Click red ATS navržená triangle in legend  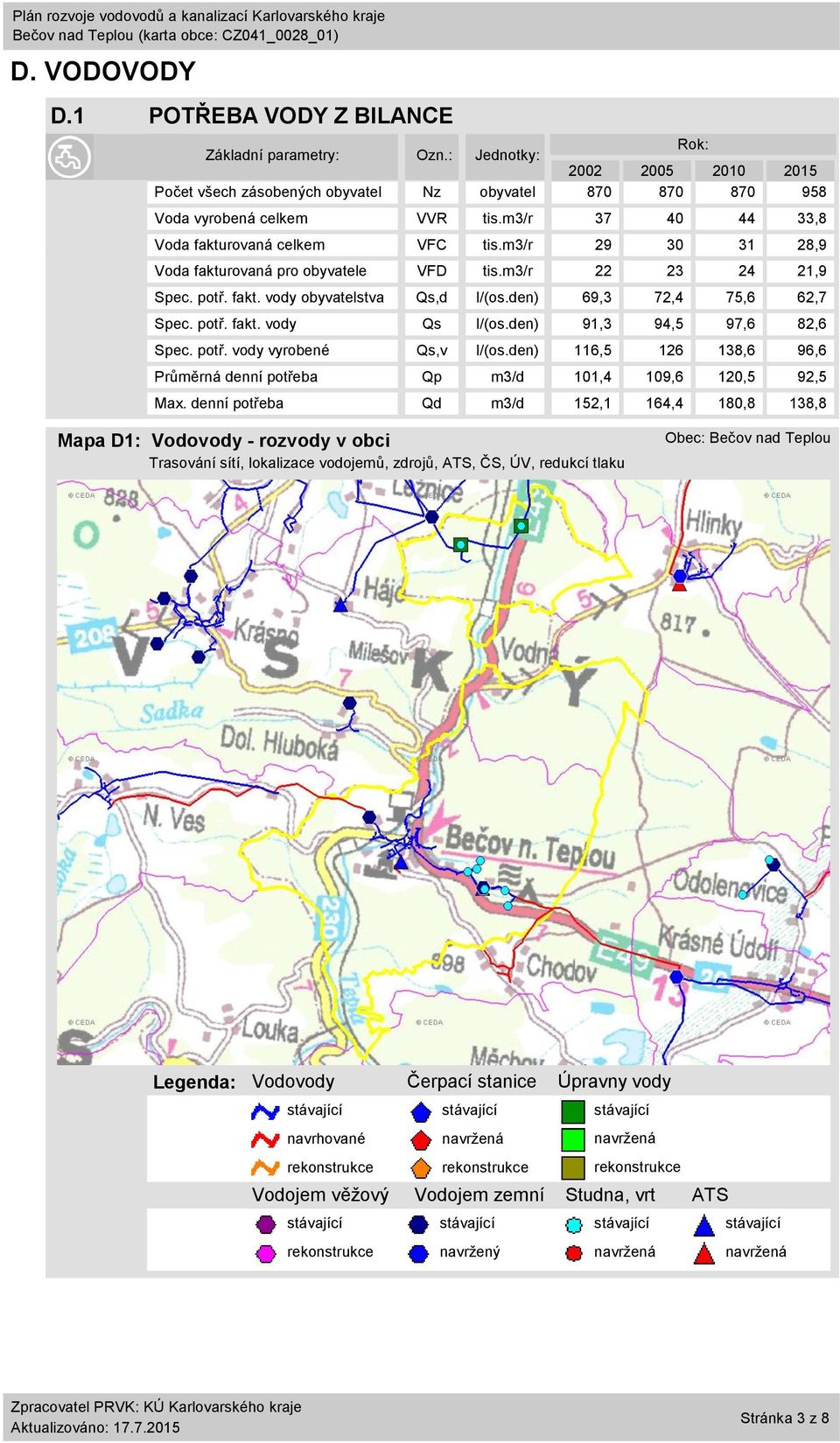tap(704, 1253)
